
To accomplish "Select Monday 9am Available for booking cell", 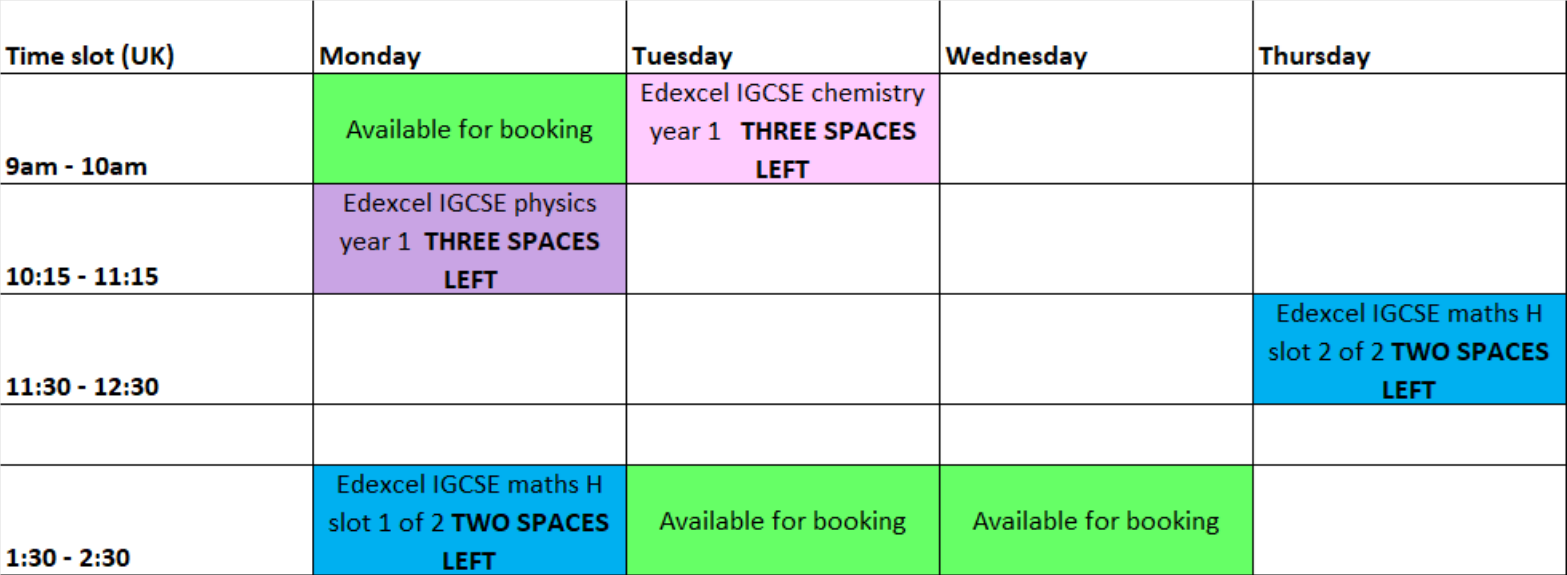I will [x=469, y=129].
